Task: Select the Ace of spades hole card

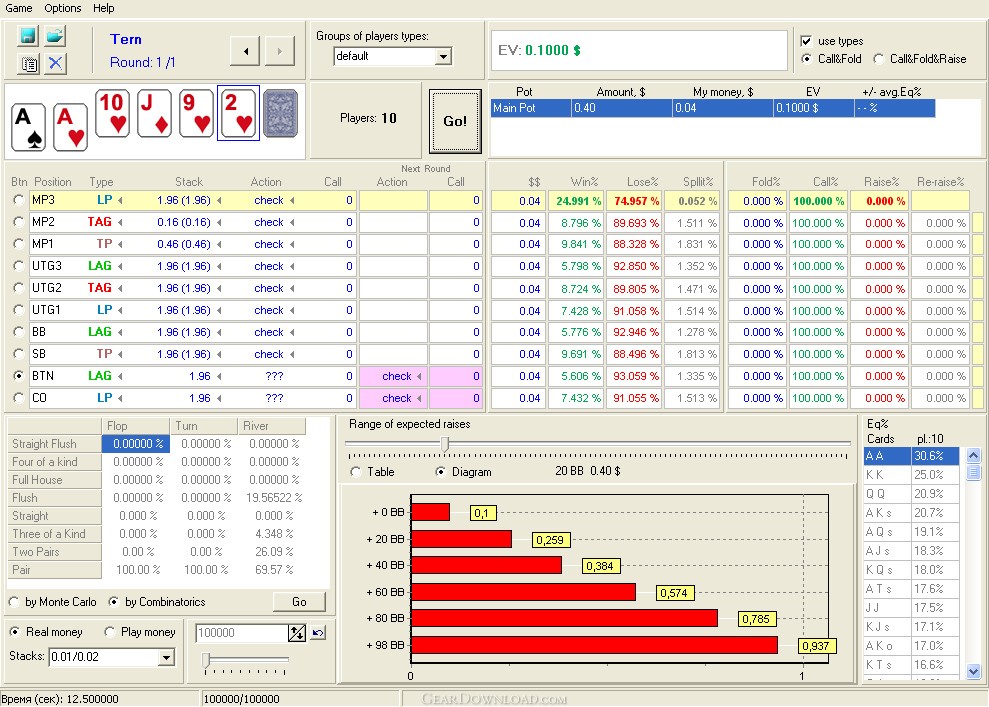Action: pyautogui.click(x=28, y=127)
